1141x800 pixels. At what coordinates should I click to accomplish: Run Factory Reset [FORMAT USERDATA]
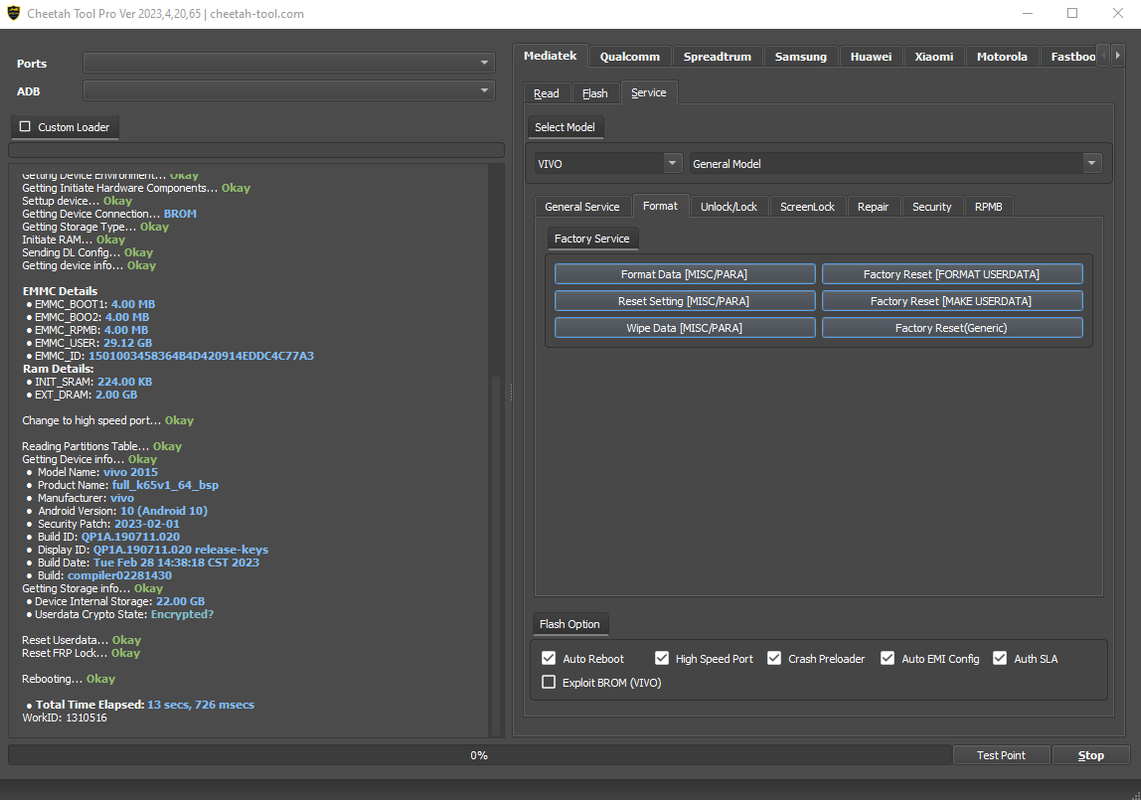(952, 274)
